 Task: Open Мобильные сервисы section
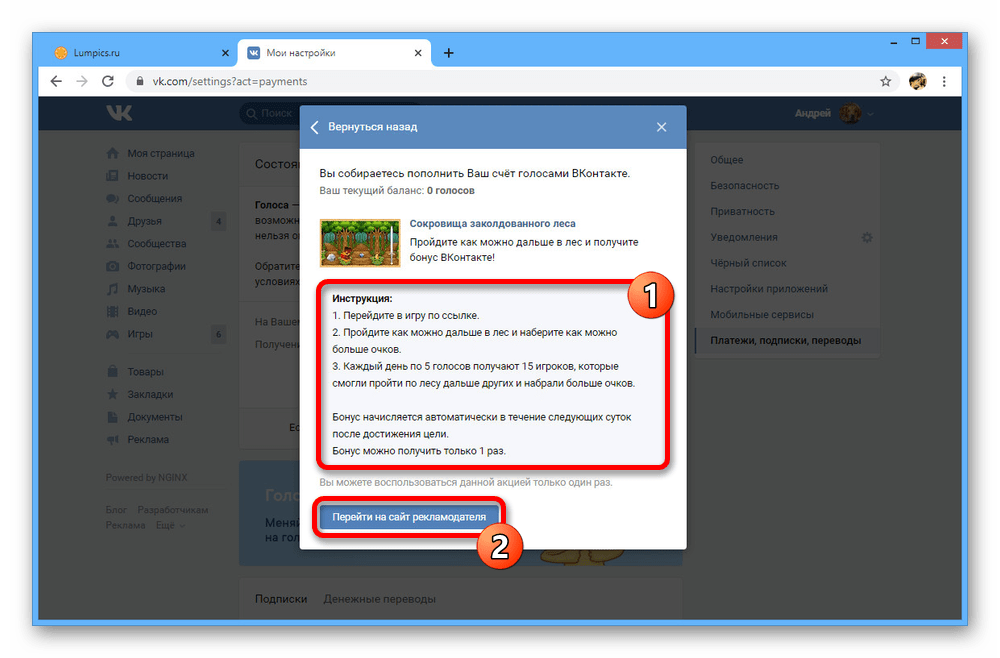click(761, 314)
